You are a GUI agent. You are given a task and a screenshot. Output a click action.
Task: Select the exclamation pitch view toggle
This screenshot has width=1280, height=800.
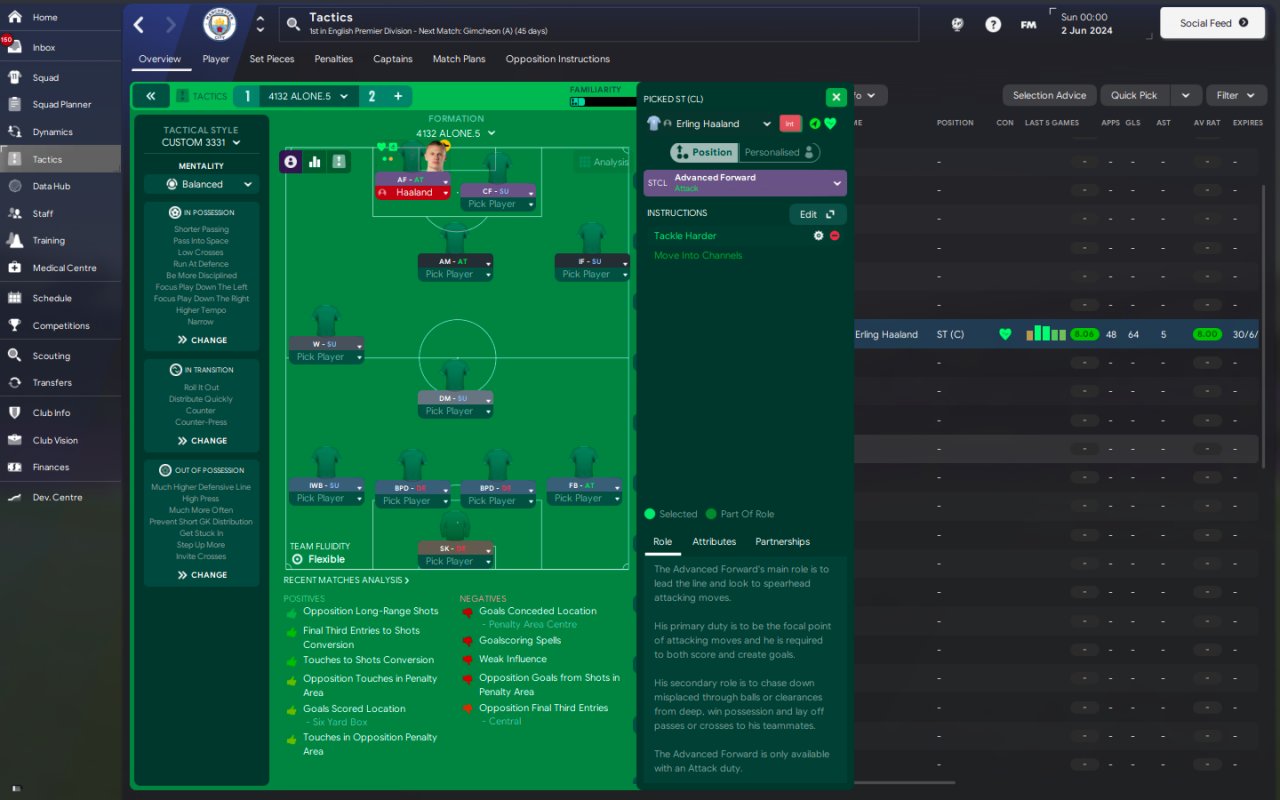click(x=339, y=161)
